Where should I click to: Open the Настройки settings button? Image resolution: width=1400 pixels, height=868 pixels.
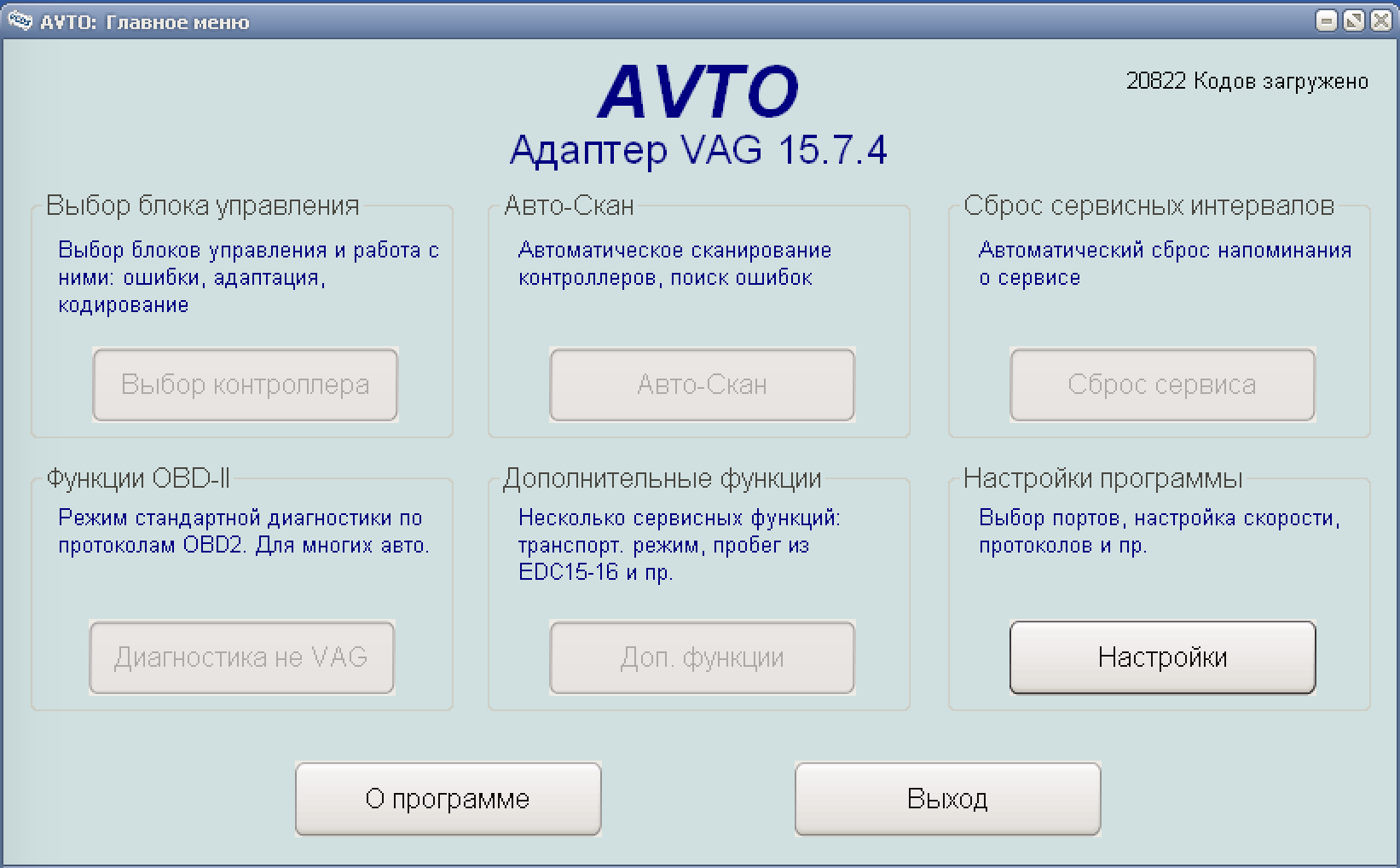point(1162,657)
